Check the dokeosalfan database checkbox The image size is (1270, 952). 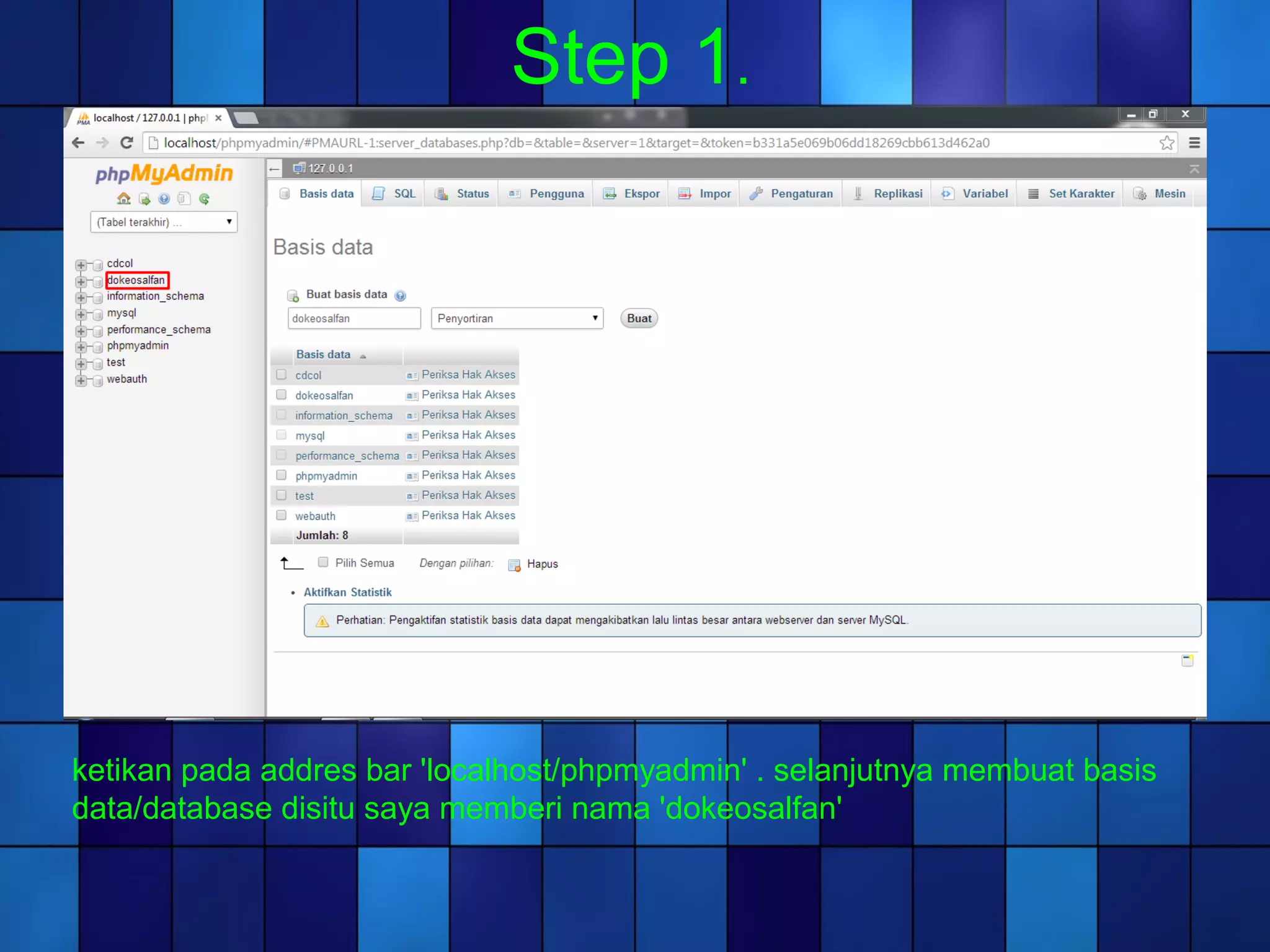pyautogui.click(x=282, y=395)
